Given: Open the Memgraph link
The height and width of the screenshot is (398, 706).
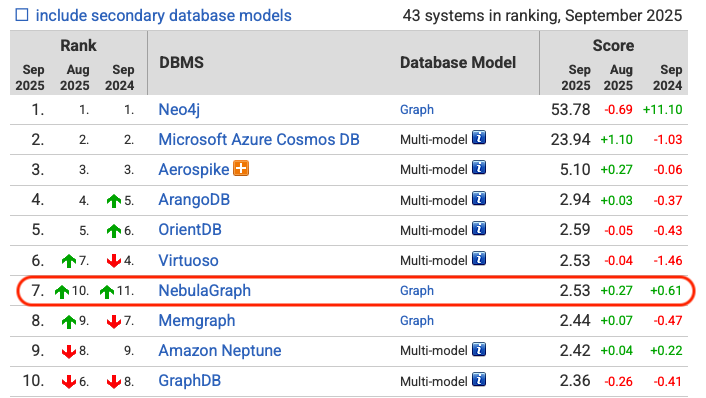Looking at the screenshot, I should tap(197, 321).
